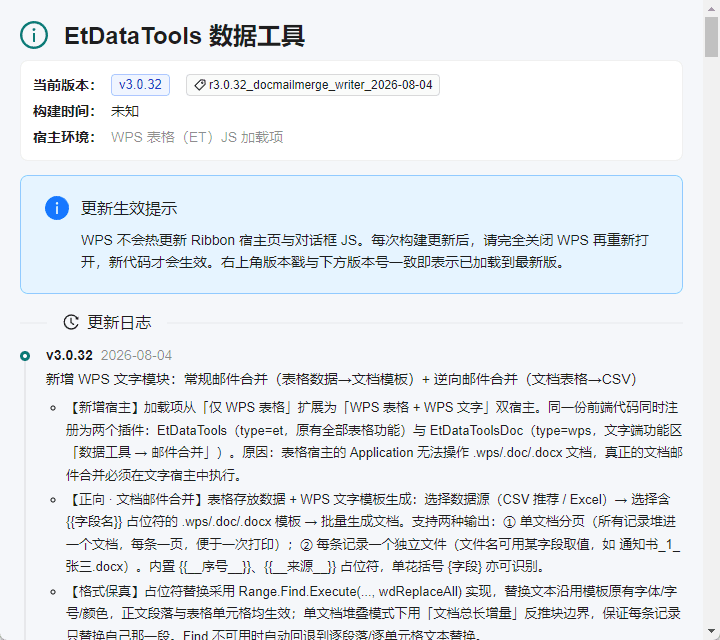The height and width of the screenshot is (640, 720).
Task: Click the r3.0.32_docmailmerge_writer build tag
Action: (313, 85)
